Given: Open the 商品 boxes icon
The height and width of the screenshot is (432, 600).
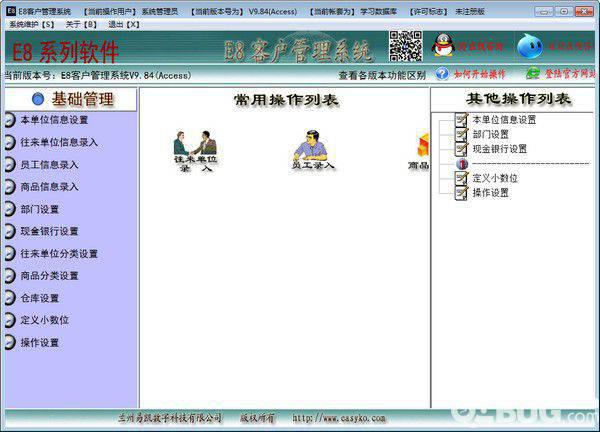Looking at the screenshot, I should point(419,150).
